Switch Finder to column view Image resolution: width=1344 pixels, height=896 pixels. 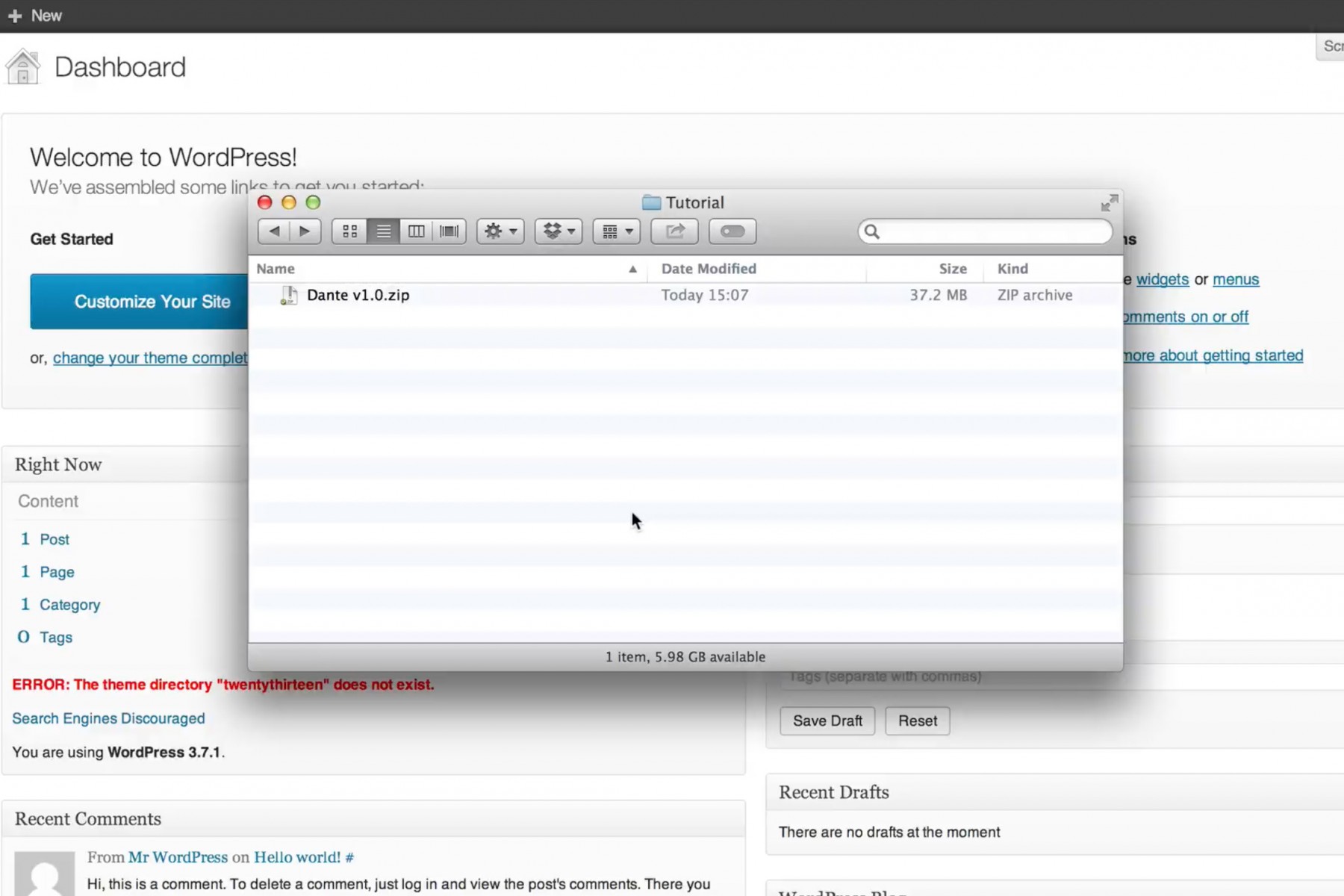coord(416,231)
